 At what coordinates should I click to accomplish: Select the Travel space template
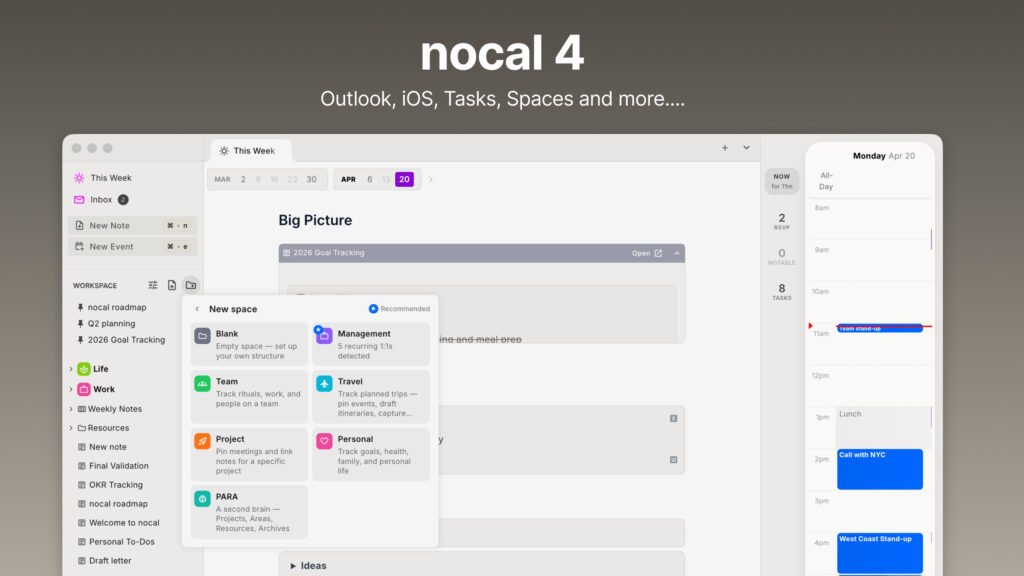[x=371, y=396]
